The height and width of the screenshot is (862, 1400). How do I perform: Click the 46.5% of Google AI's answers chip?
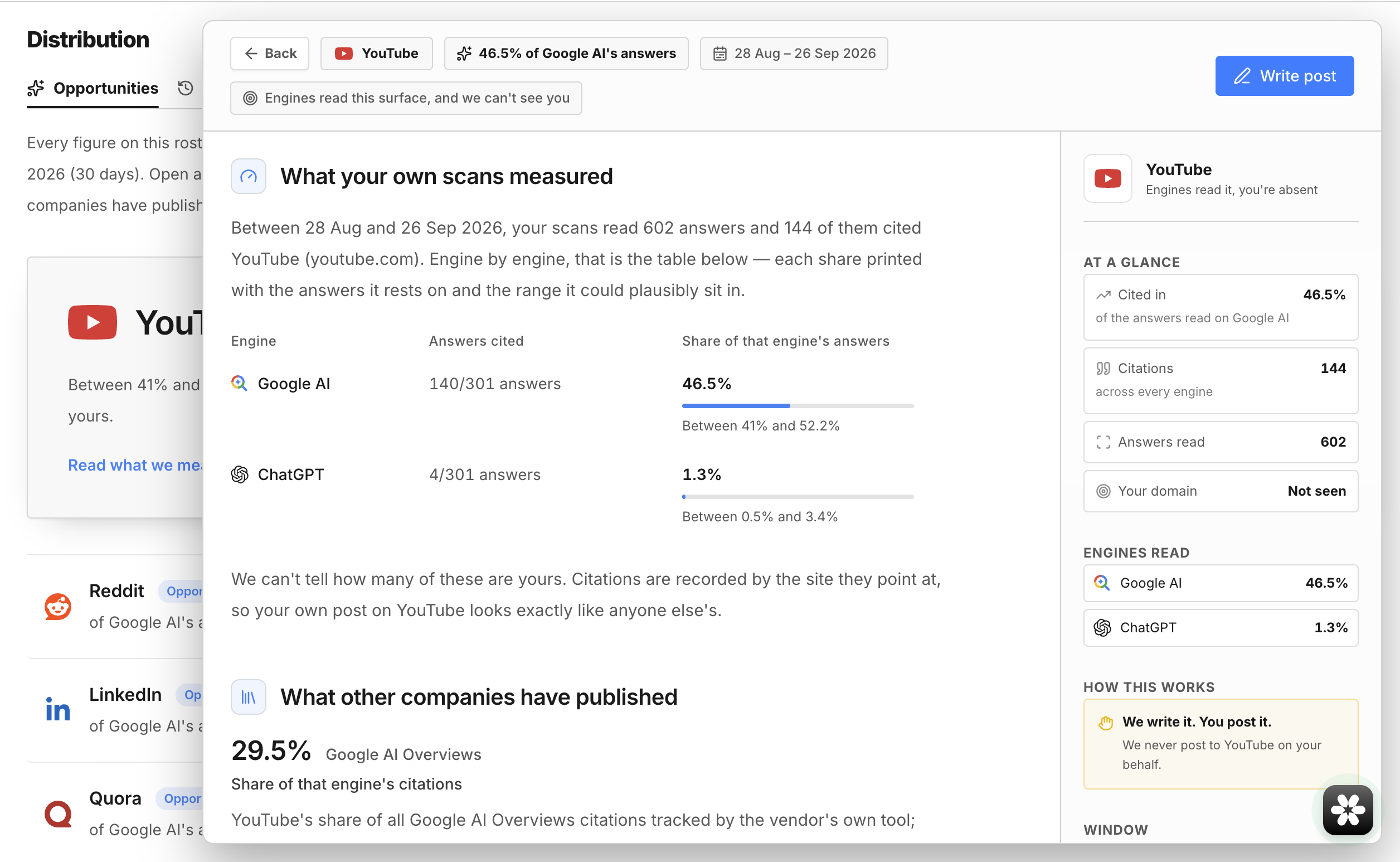pos(566,54)
